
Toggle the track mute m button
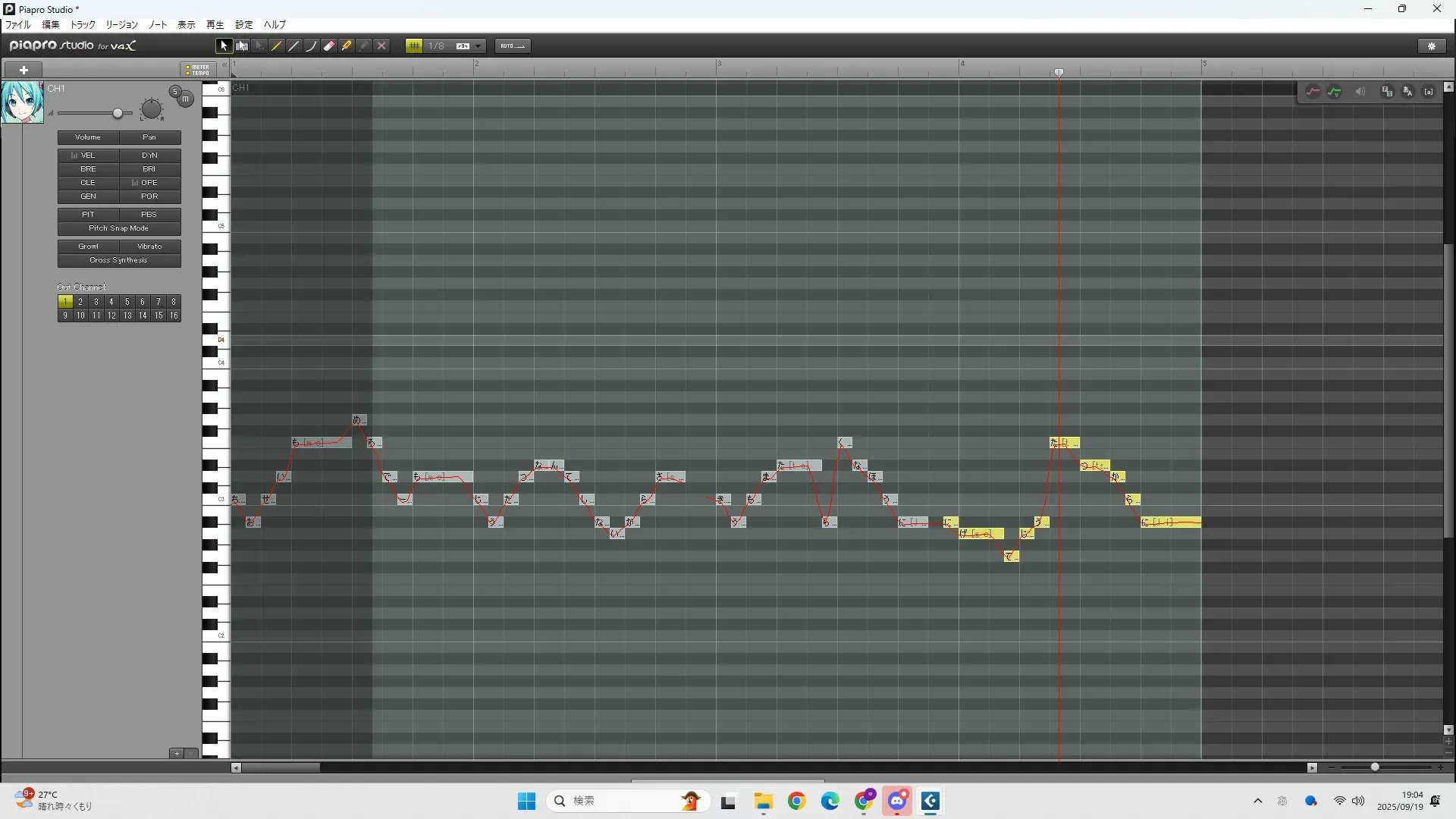(x=185, y=99)
